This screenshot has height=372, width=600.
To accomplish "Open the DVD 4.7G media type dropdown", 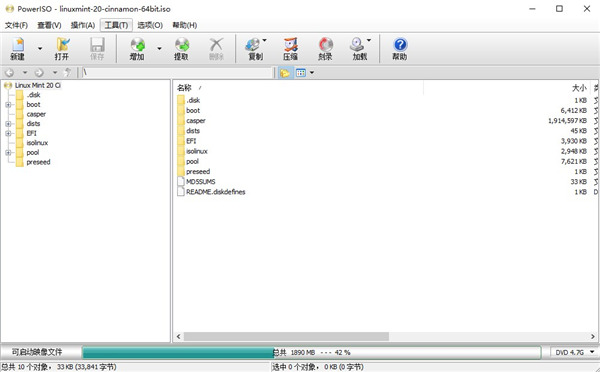I will tap(574, 352).
